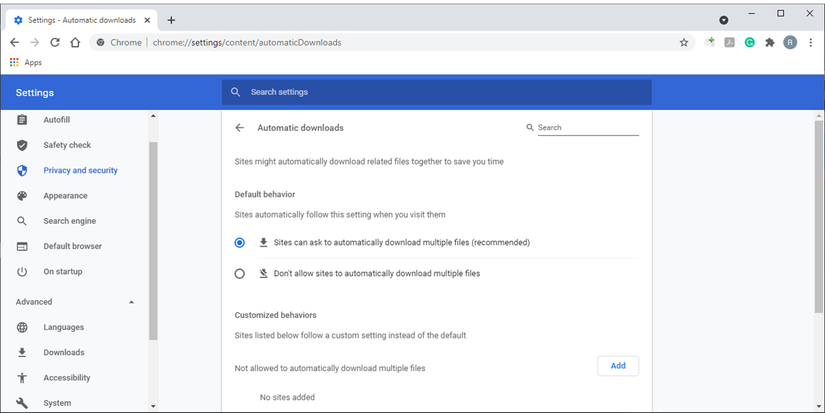Open Safety check settings

point(67,145)
